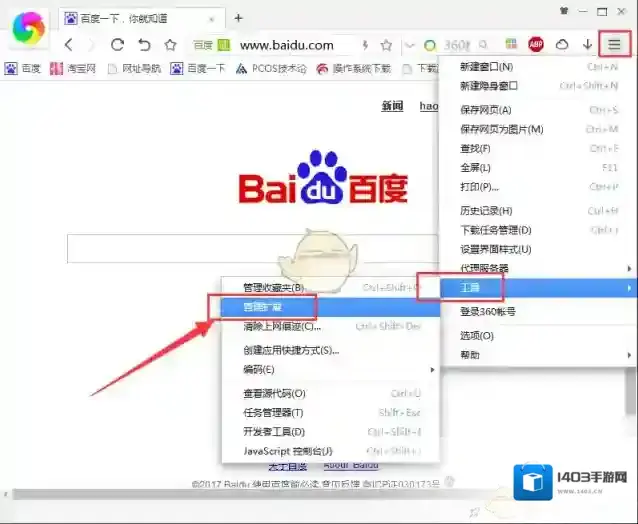Image resolution: width=638 pixels, height=524 pixels.
Task: Click the www.baidu.com address field
Action: pyautogui.click(x=287, y=45)
